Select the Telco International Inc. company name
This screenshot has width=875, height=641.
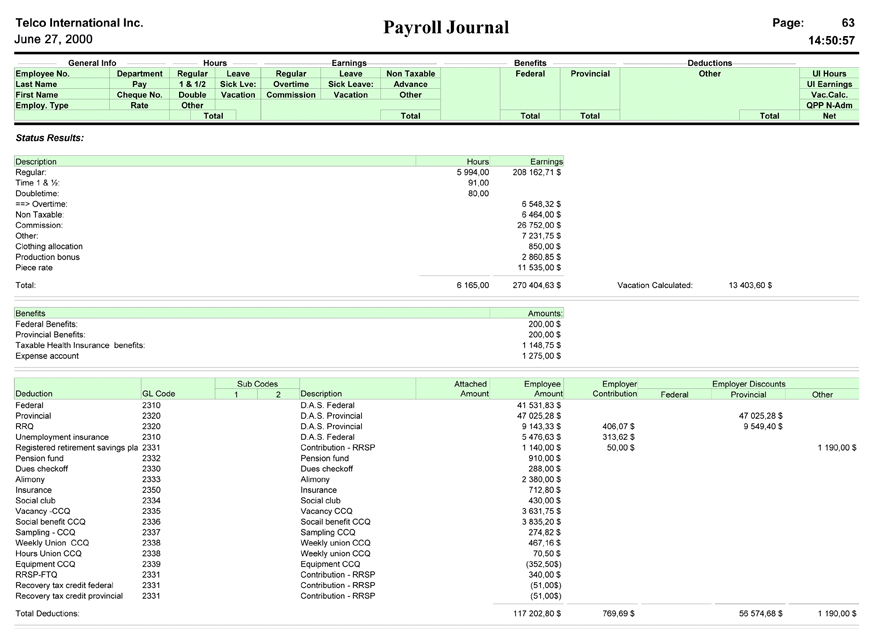click(x=80, y=22)
